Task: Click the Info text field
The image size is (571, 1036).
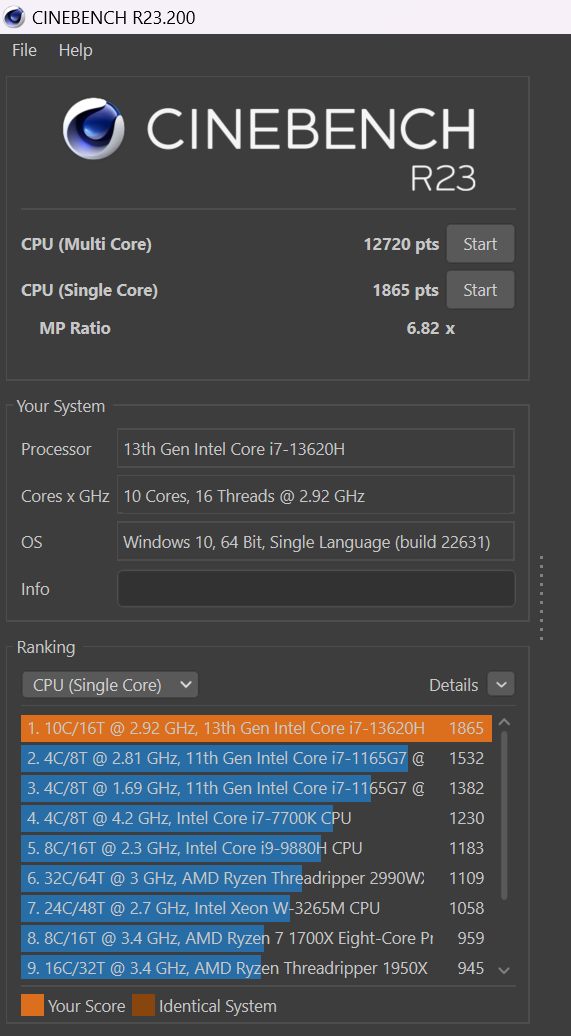Action: [x=316, y=589]
